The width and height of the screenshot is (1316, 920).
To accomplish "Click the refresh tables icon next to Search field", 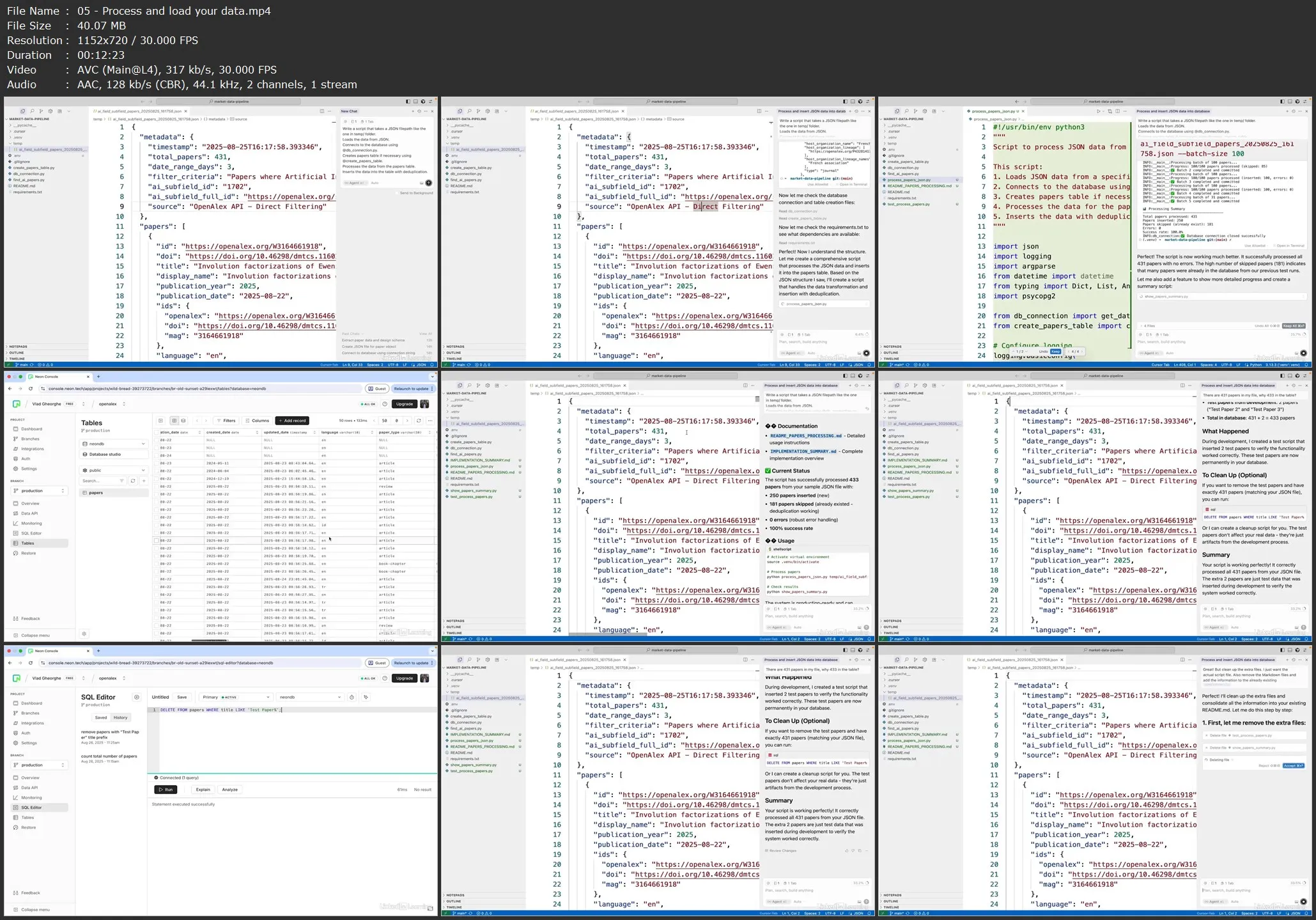I will (x=133, y=481).
